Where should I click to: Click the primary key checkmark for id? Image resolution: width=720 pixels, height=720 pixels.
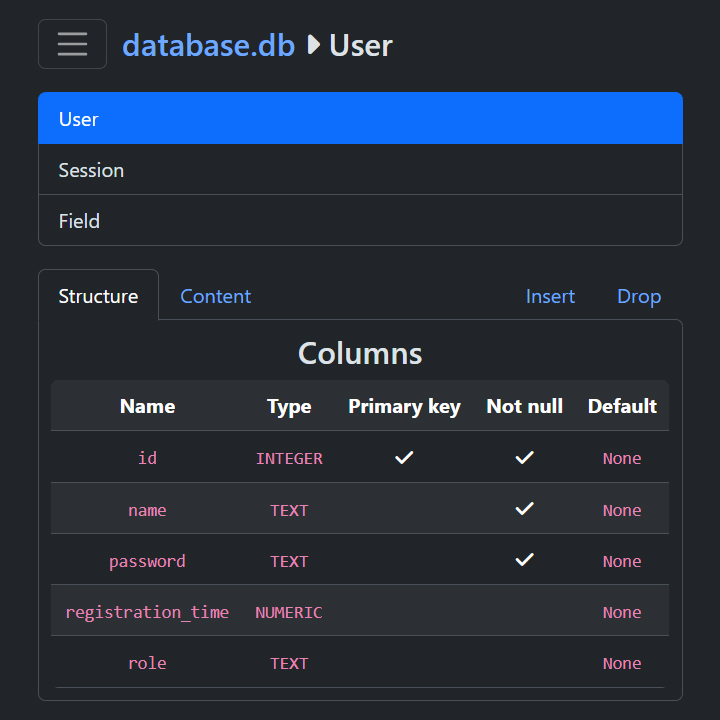tap(404, 457)
